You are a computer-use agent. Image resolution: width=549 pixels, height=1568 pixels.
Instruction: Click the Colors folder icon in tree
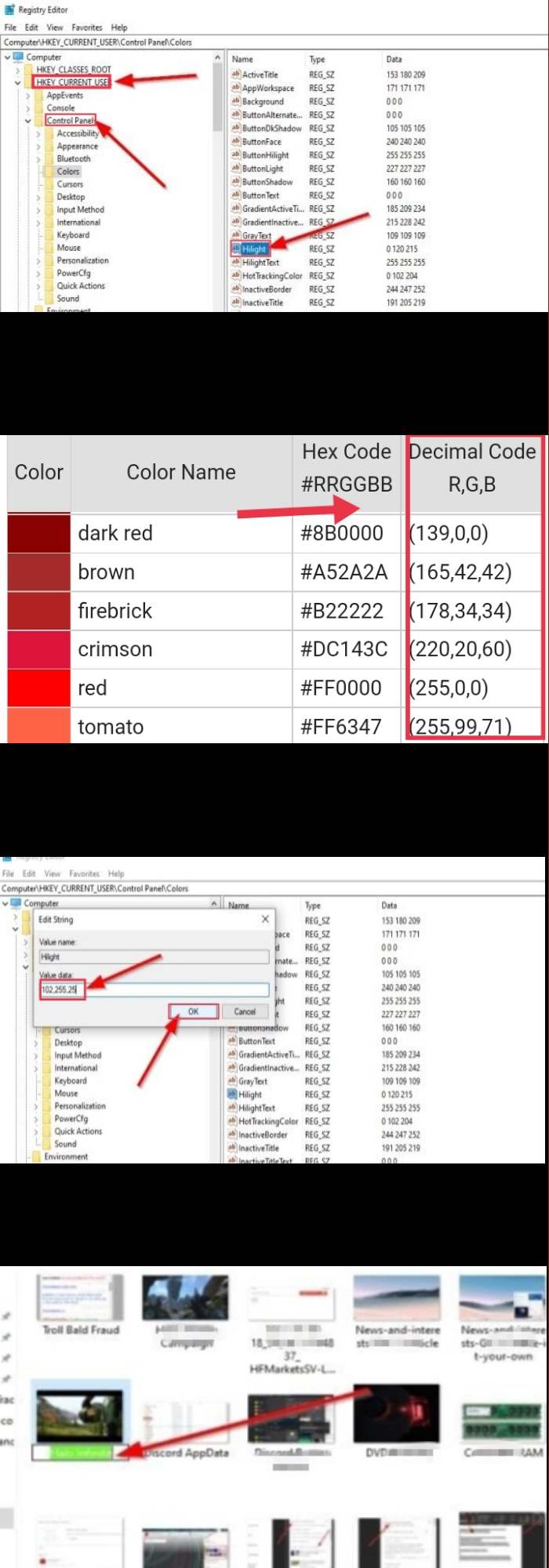coord(49,171)
